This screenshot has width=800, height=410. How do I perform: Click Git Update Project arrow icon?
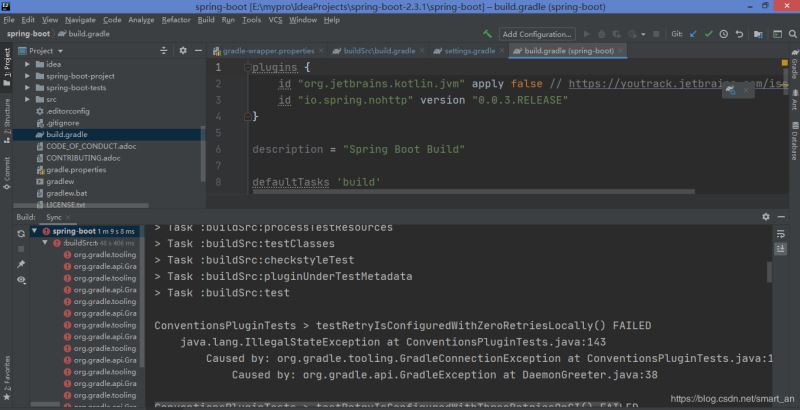click(x=692, y=33)
